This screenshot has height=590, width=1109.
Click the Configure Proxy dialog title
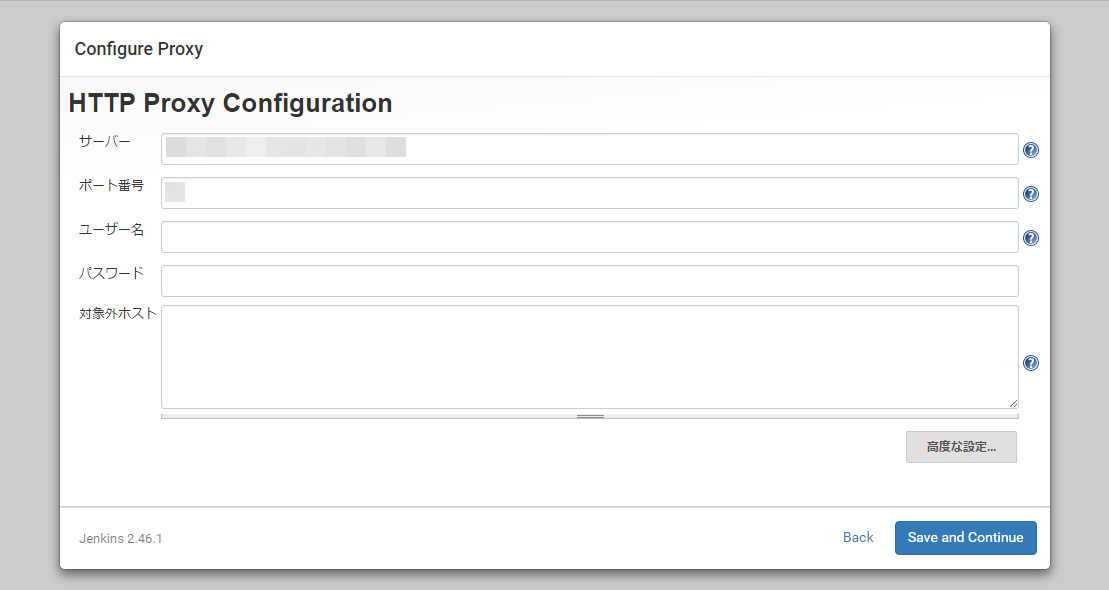click(x=139, y=49)
